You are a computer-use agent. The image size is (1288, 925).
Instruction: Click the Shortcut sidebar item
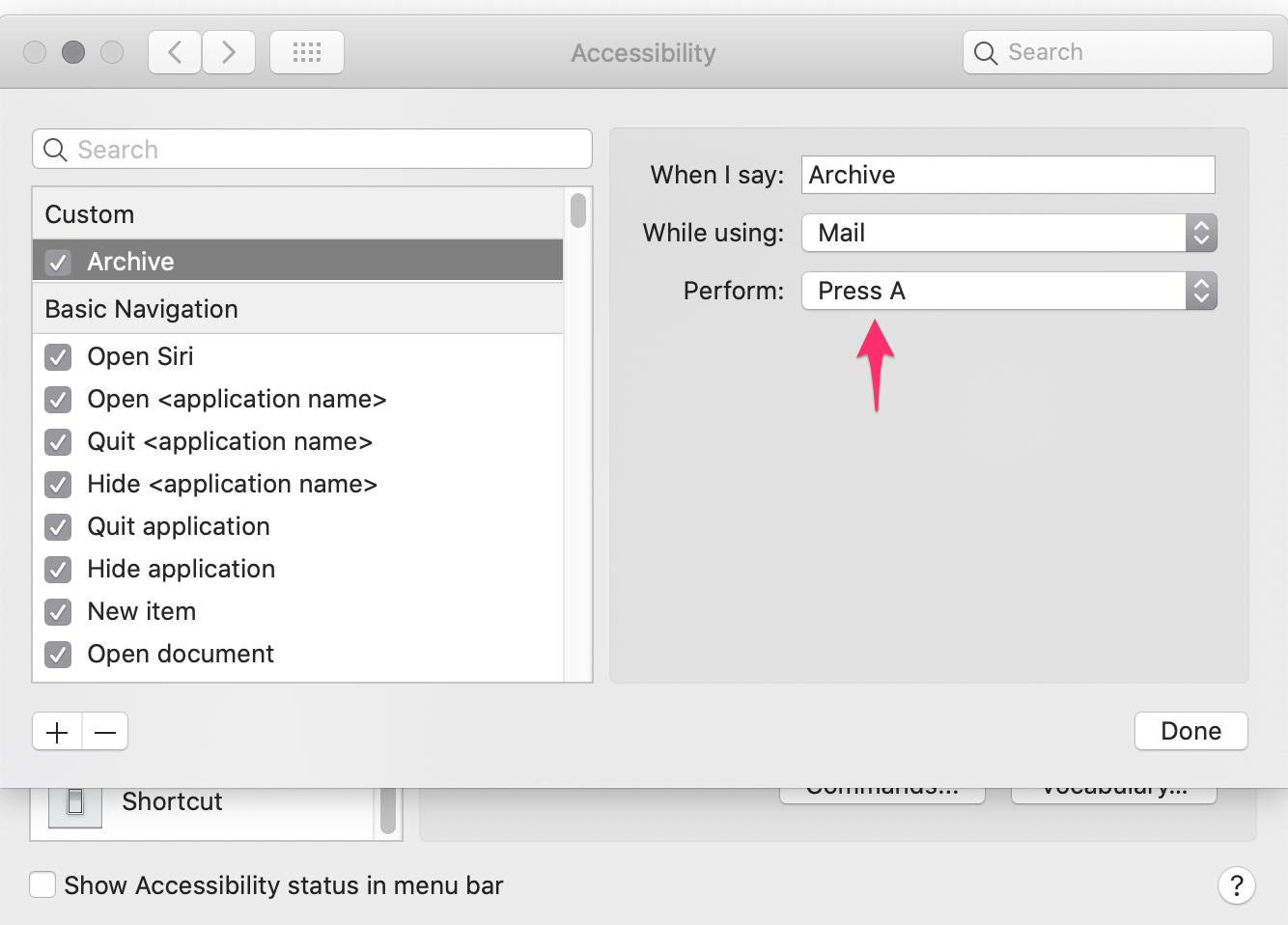click(172, 801)
